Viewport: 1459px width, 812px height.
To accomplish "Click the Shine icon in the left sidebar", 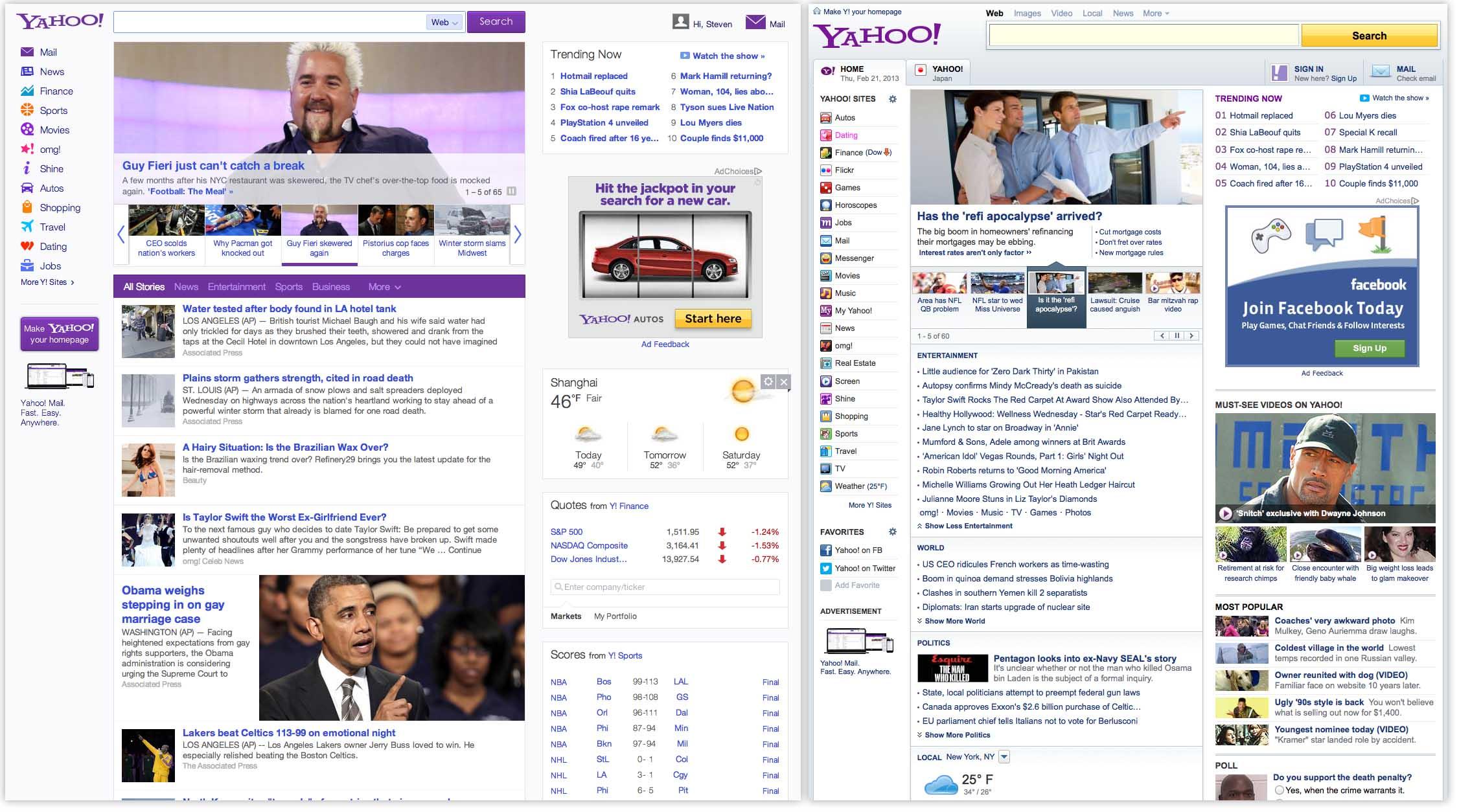I will coord(27,168).
